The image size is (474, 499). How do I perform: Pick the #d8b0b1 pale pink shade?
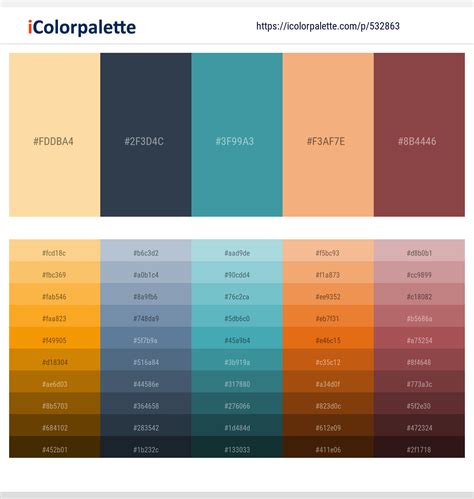419,251
